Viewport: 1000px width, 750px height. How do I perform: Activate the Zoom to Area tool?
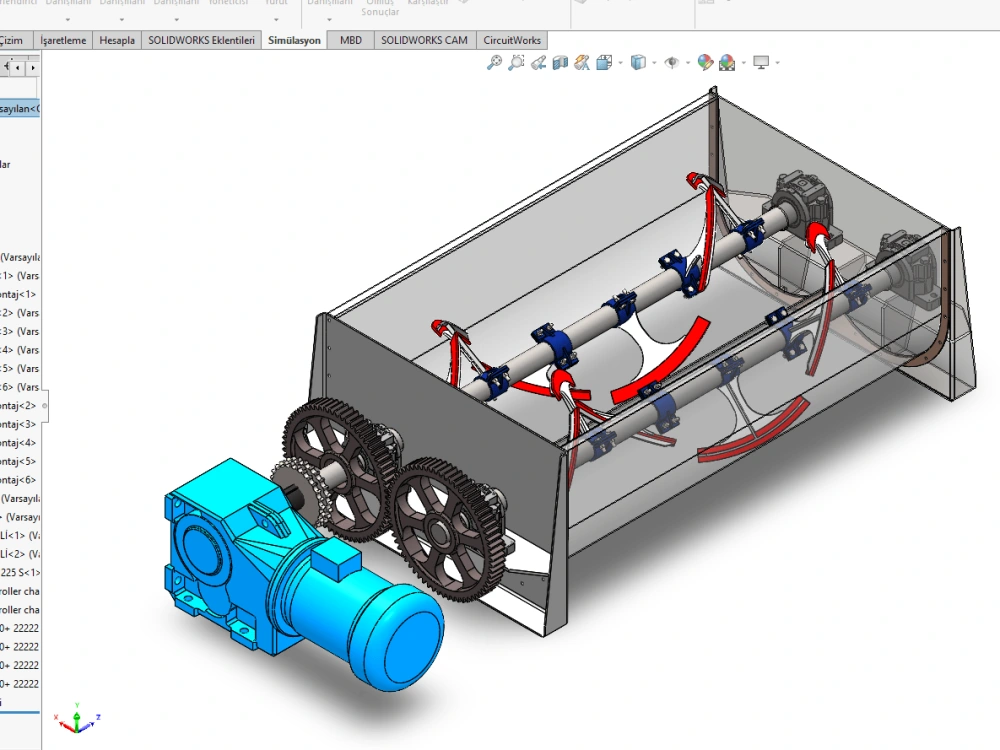pyautogui.click(x=515, y=62)
